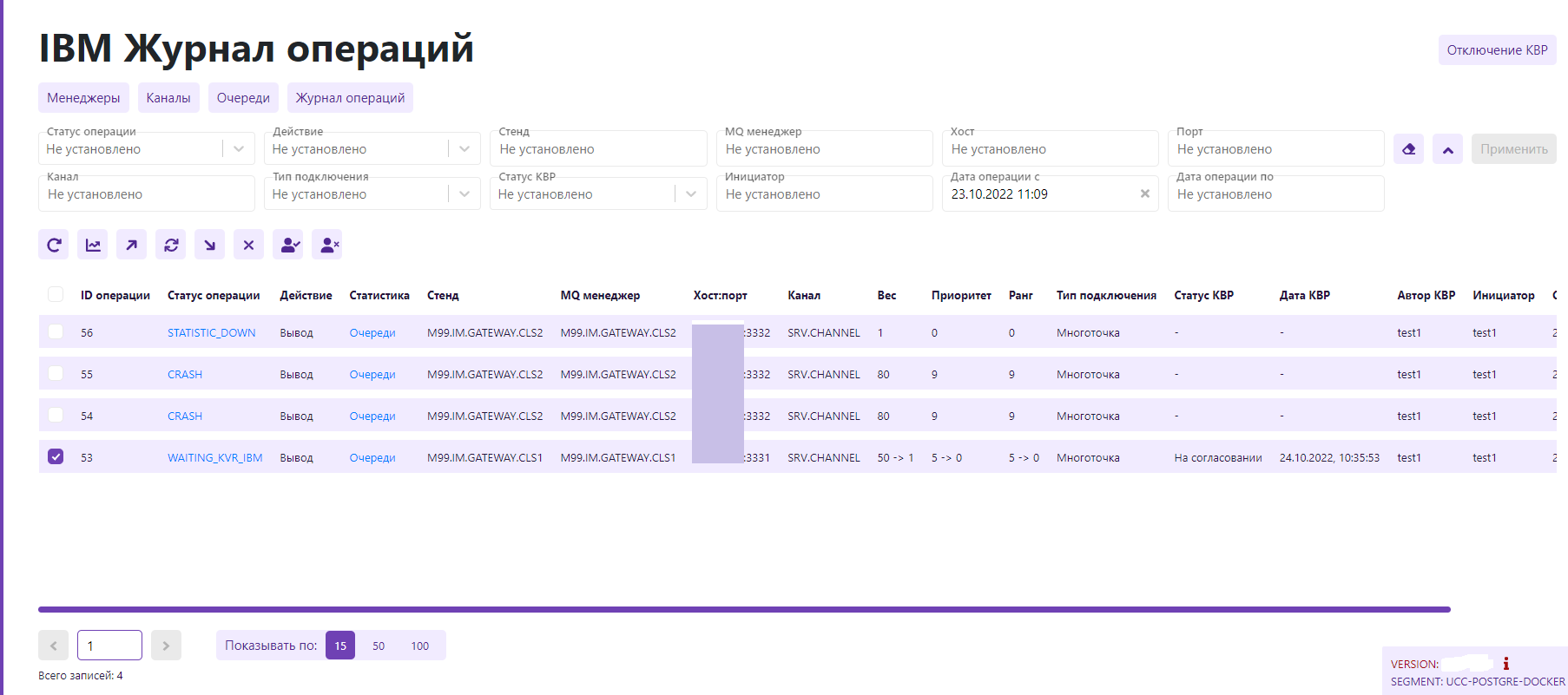
Task: Click the user with cross reject icon
Action: point(326,246)
